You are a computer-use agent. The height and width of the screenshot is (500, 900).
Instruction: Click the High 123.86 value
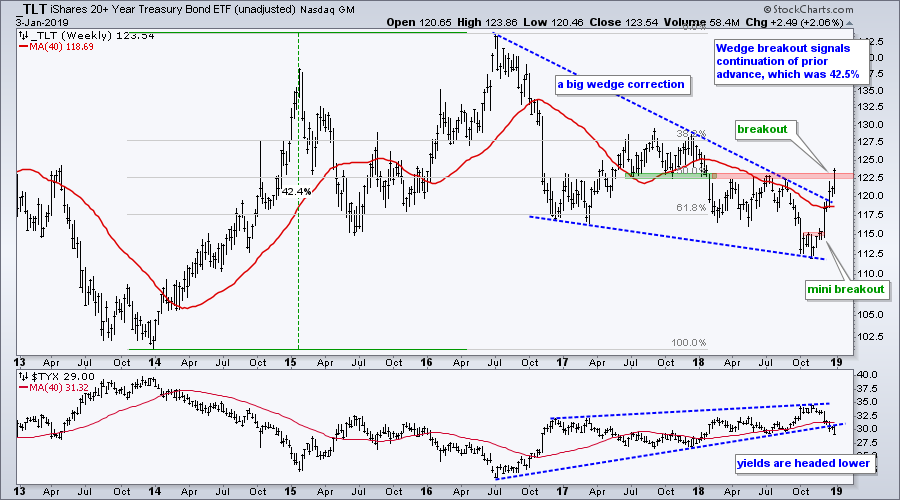pos(487,22)
